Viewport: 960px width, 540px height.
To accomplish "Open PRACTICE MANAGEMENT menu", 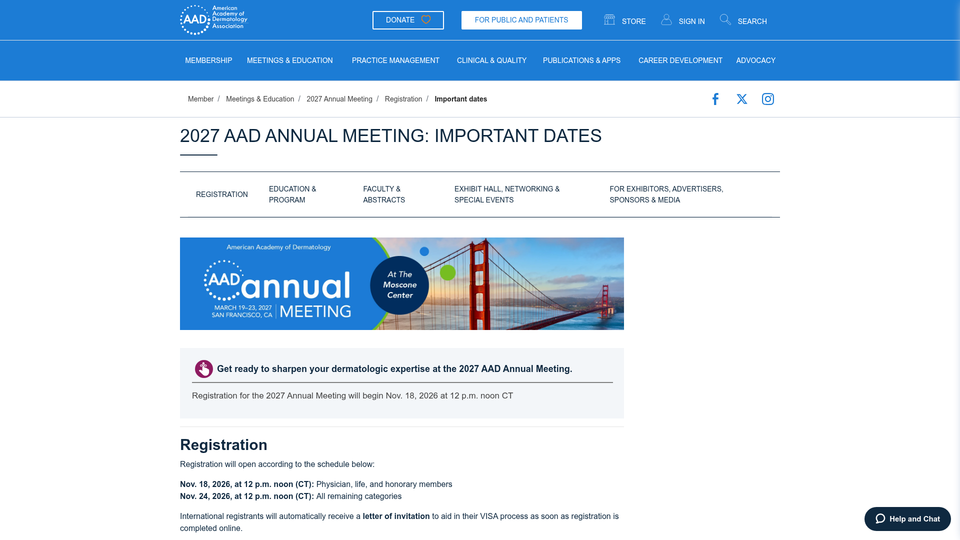I will 396,61.
